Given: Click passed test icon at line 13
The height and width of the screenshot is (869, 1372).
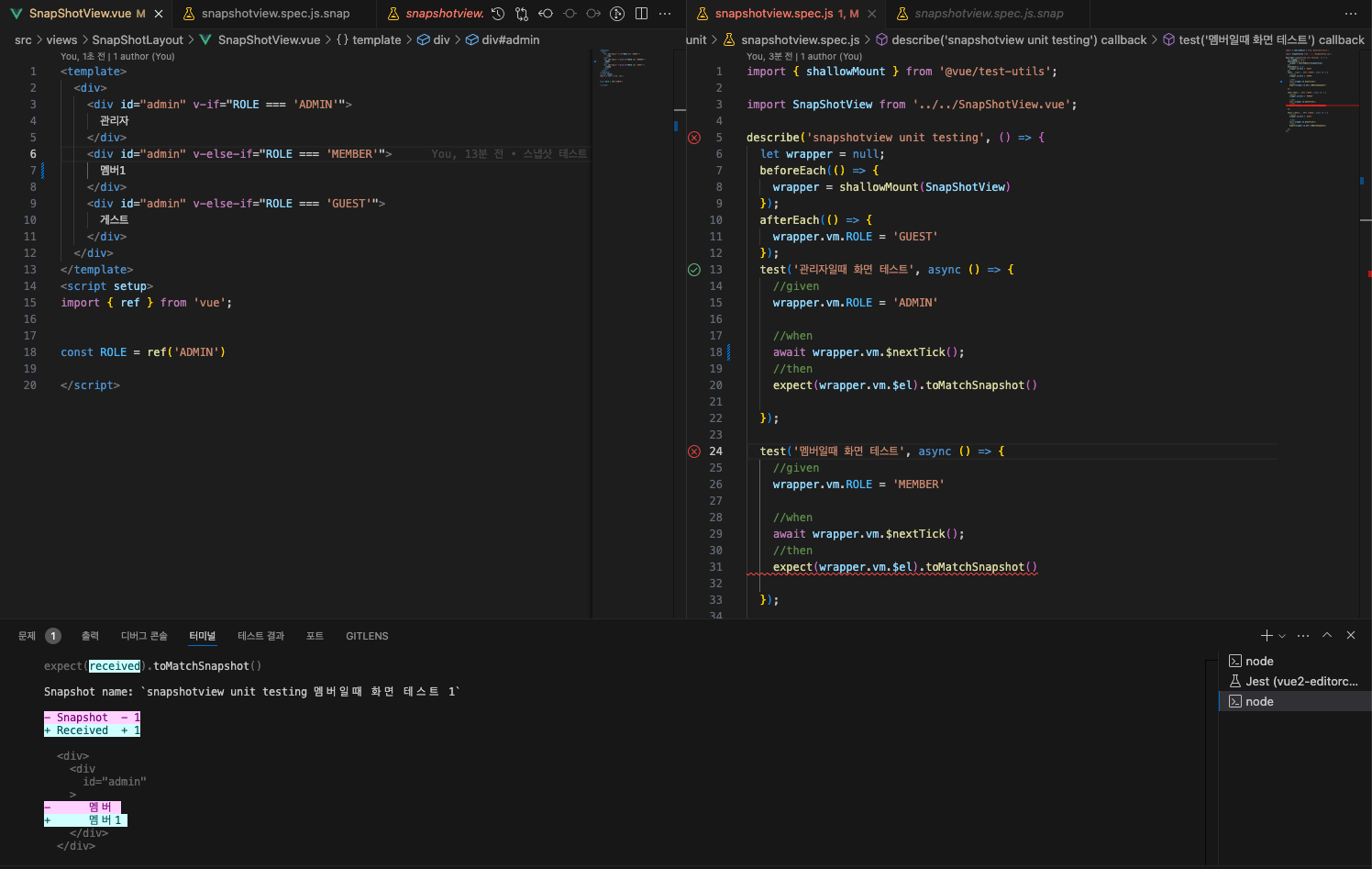Looking at the screenshot, I should click(x=694, y=270).
